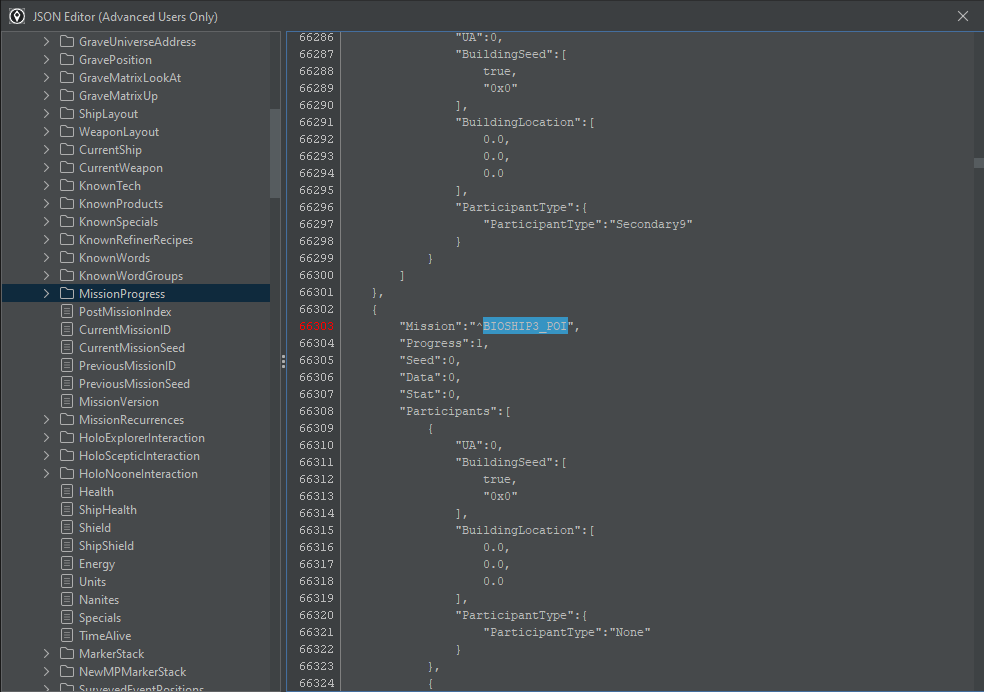Image resolution: width=984 pixels, height=692 pixels.
Task: Click the document icon beside CurrentMissionID
Action: tap(67, 329)
